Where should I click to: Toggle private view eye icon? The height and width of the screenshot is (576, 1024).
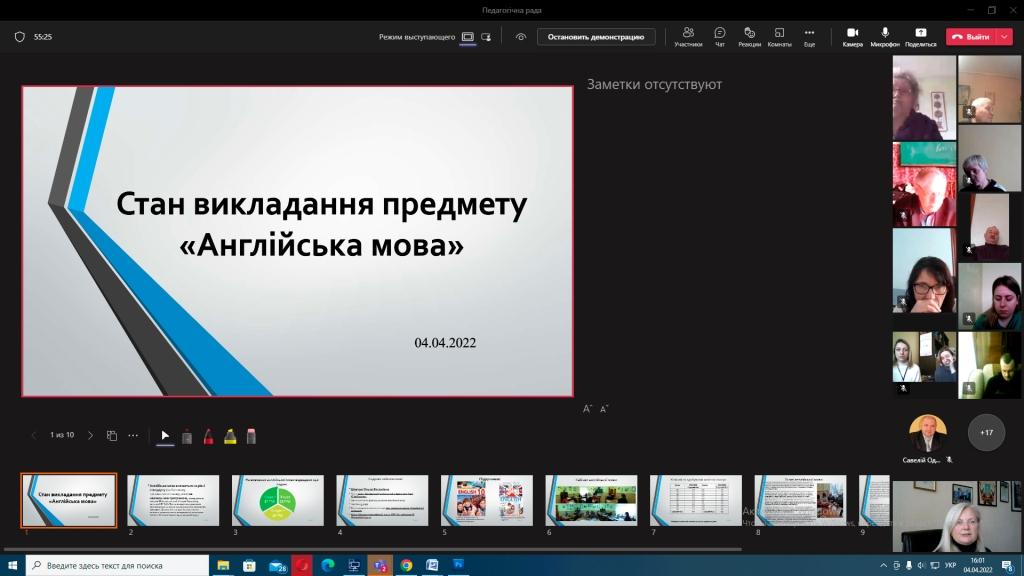point(521,36)
